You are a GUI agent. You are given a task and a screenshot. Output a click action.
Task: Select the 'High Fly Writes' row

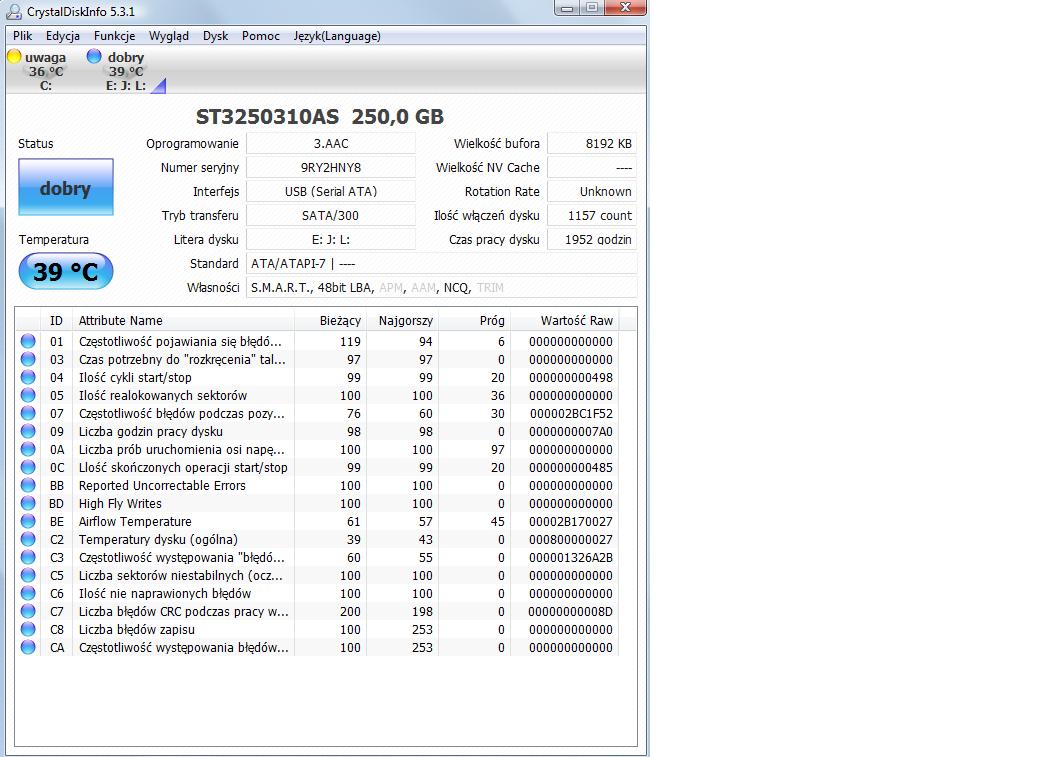[x=317, y=503]
